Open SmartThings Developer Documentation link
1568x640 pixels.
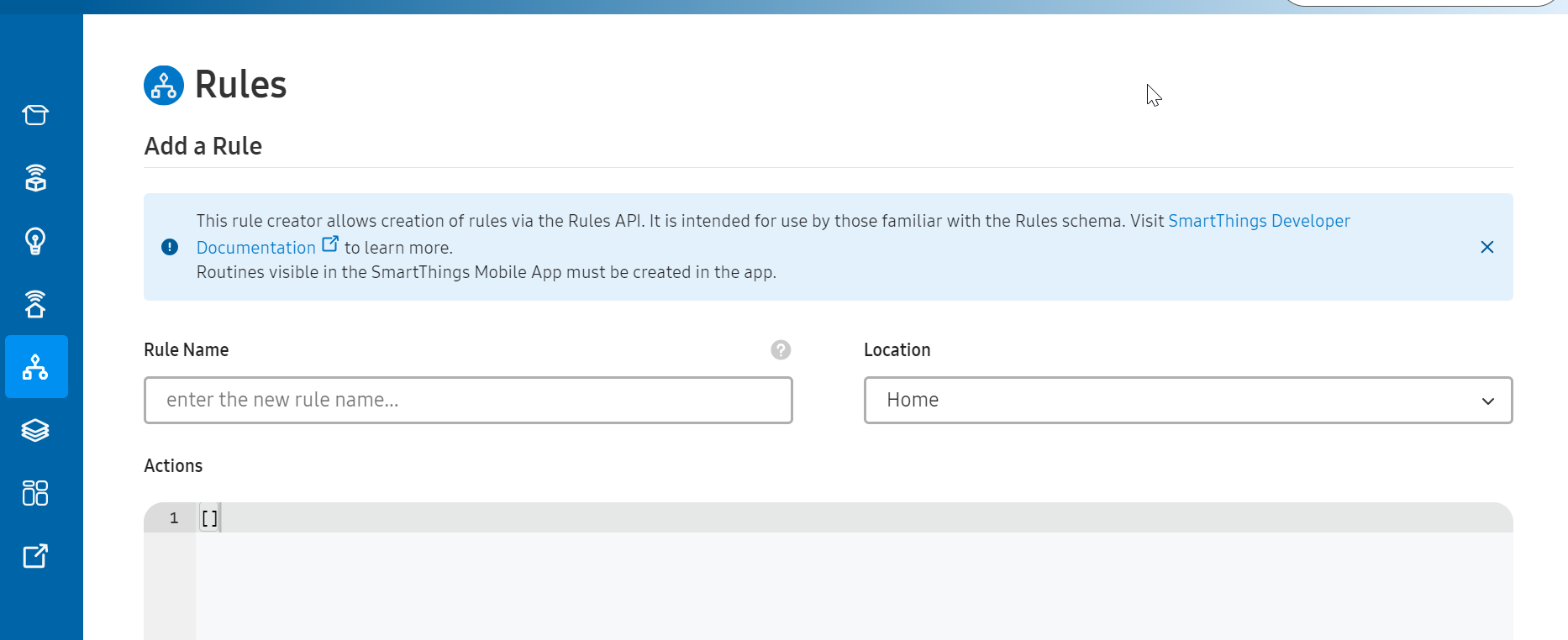tap(1258, 221)
